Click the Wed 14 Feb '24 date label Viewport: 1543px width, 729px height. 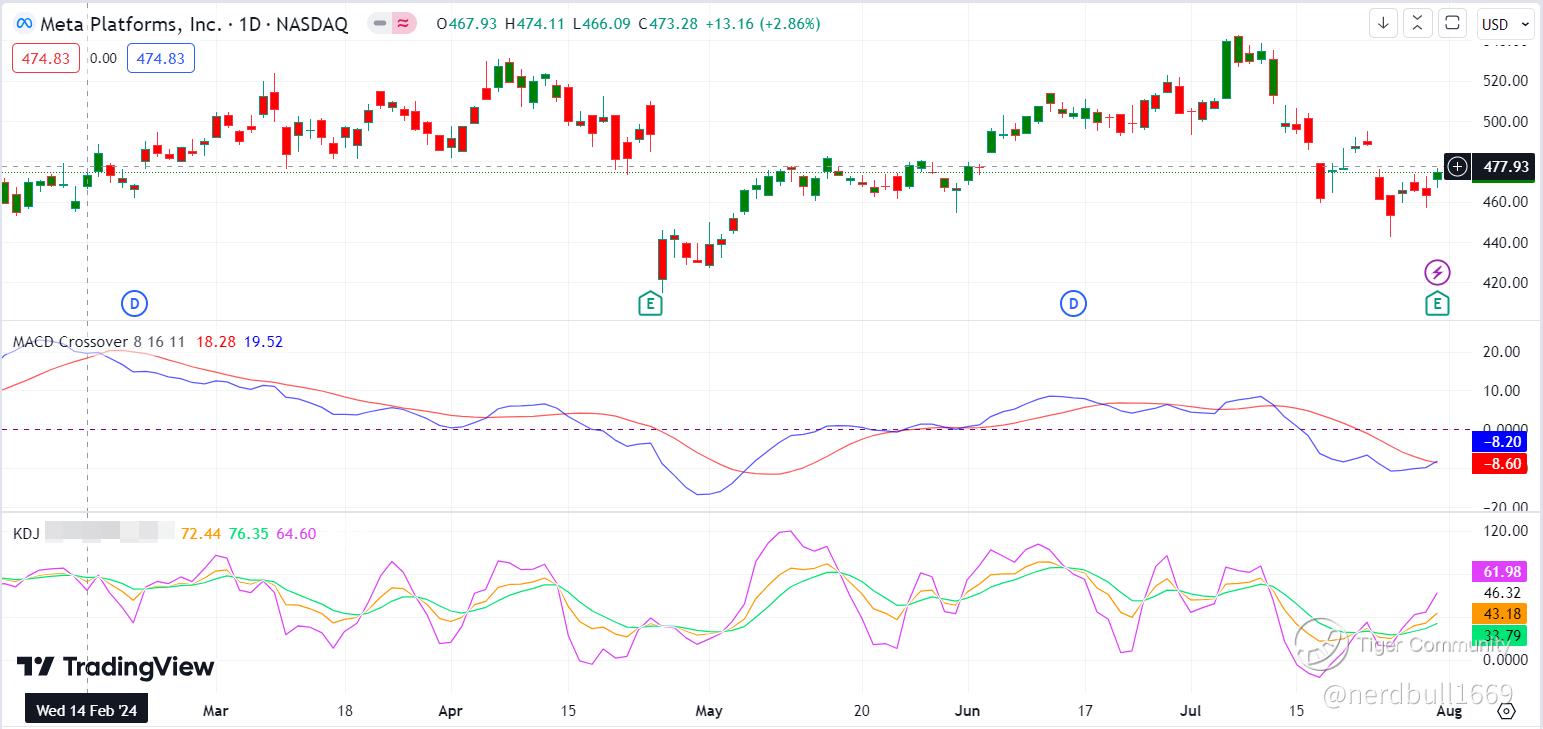tap(87, 711)
